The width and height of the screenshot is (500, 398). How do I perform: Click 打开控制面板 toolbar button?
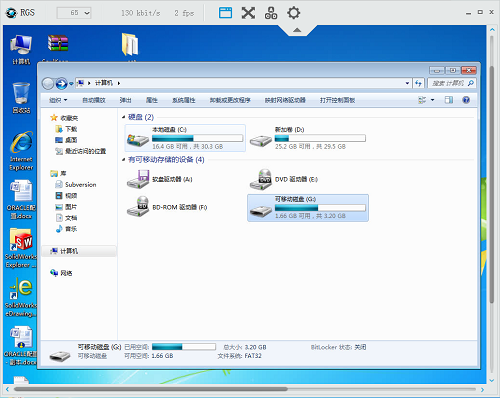coord(337,100)
